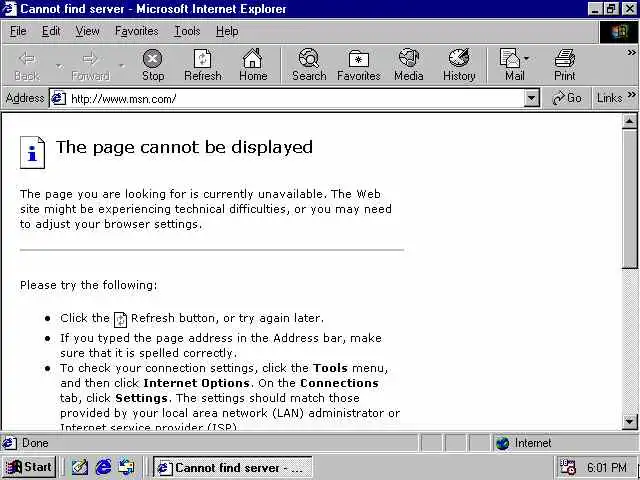
Task: Click the system tray scheduler icon
Action: (x=568, y=467)
